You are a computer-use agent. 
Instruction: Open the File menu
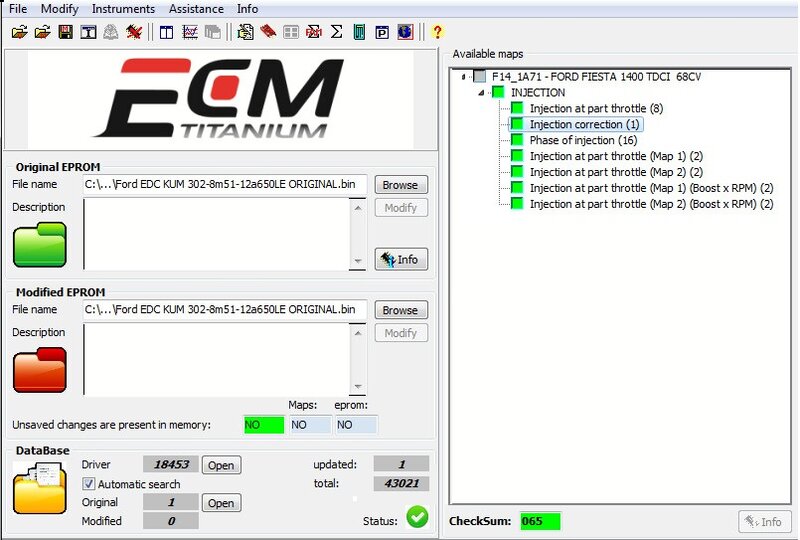[18, 9]
